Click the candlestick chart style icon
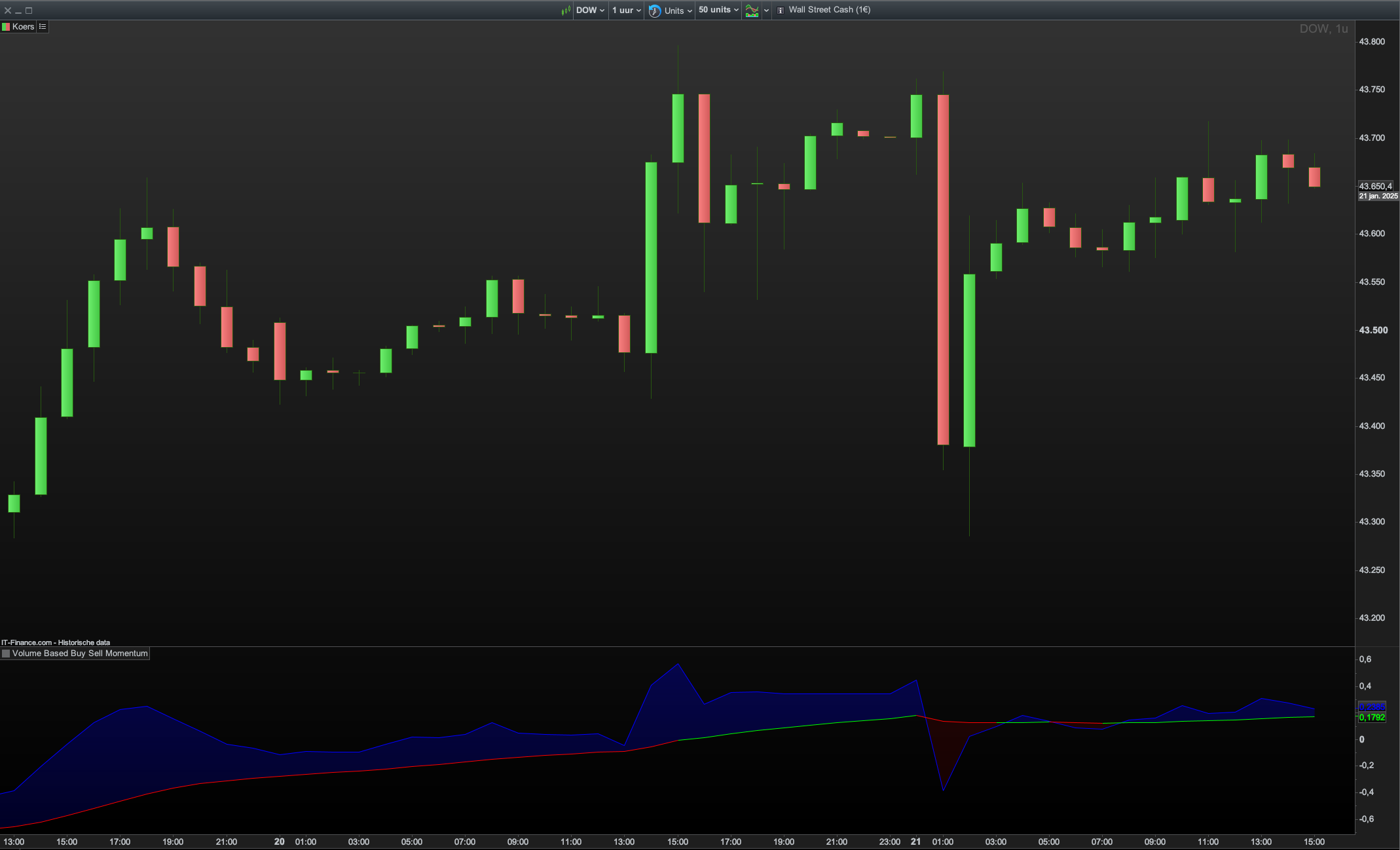The height and width of the screenshot is (850, 1400). [566, 10]
